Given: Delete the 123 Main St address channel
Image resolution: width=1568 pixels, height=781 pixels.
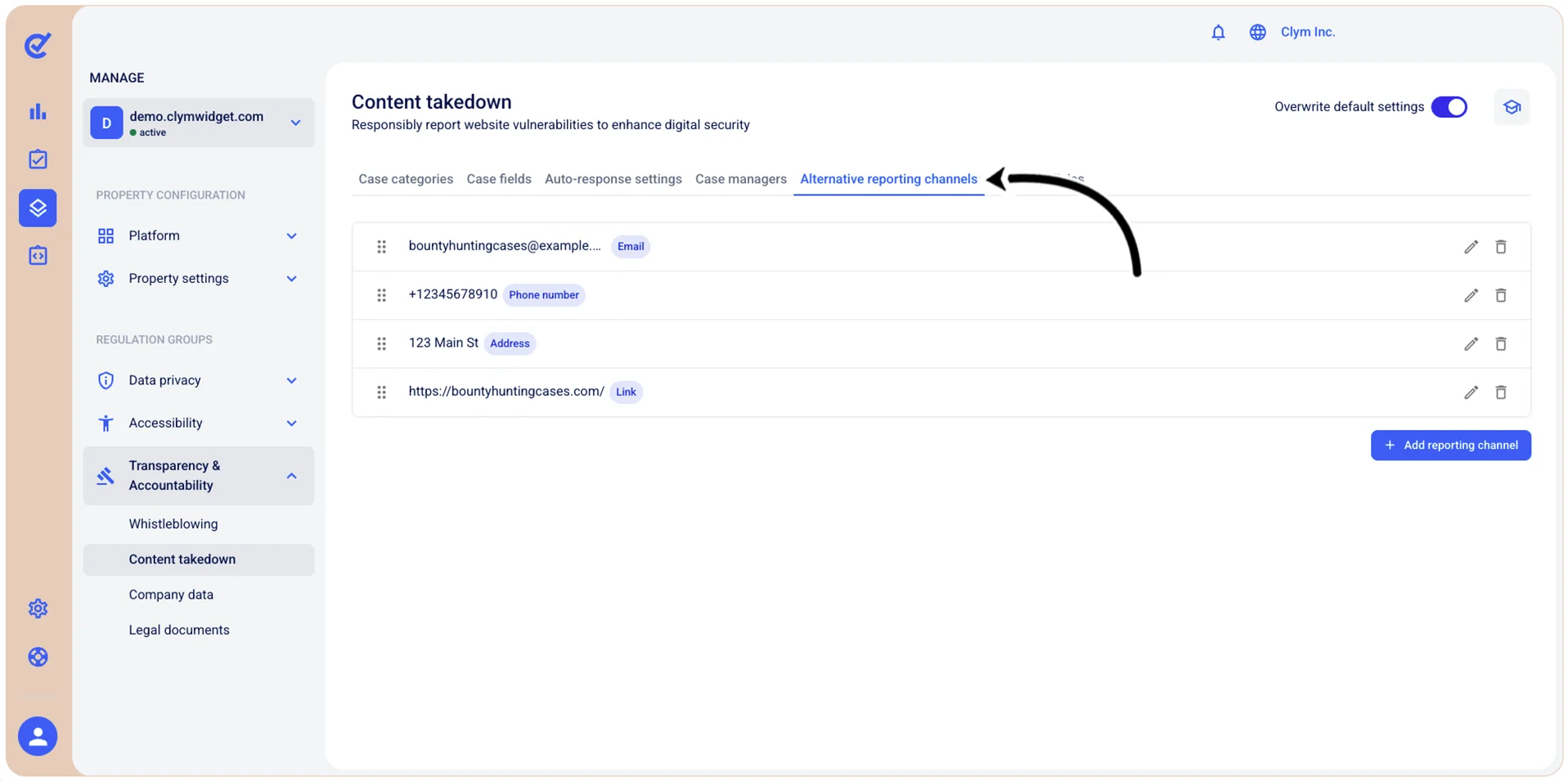Looking at the screenshot, I should click(1501, 343).
